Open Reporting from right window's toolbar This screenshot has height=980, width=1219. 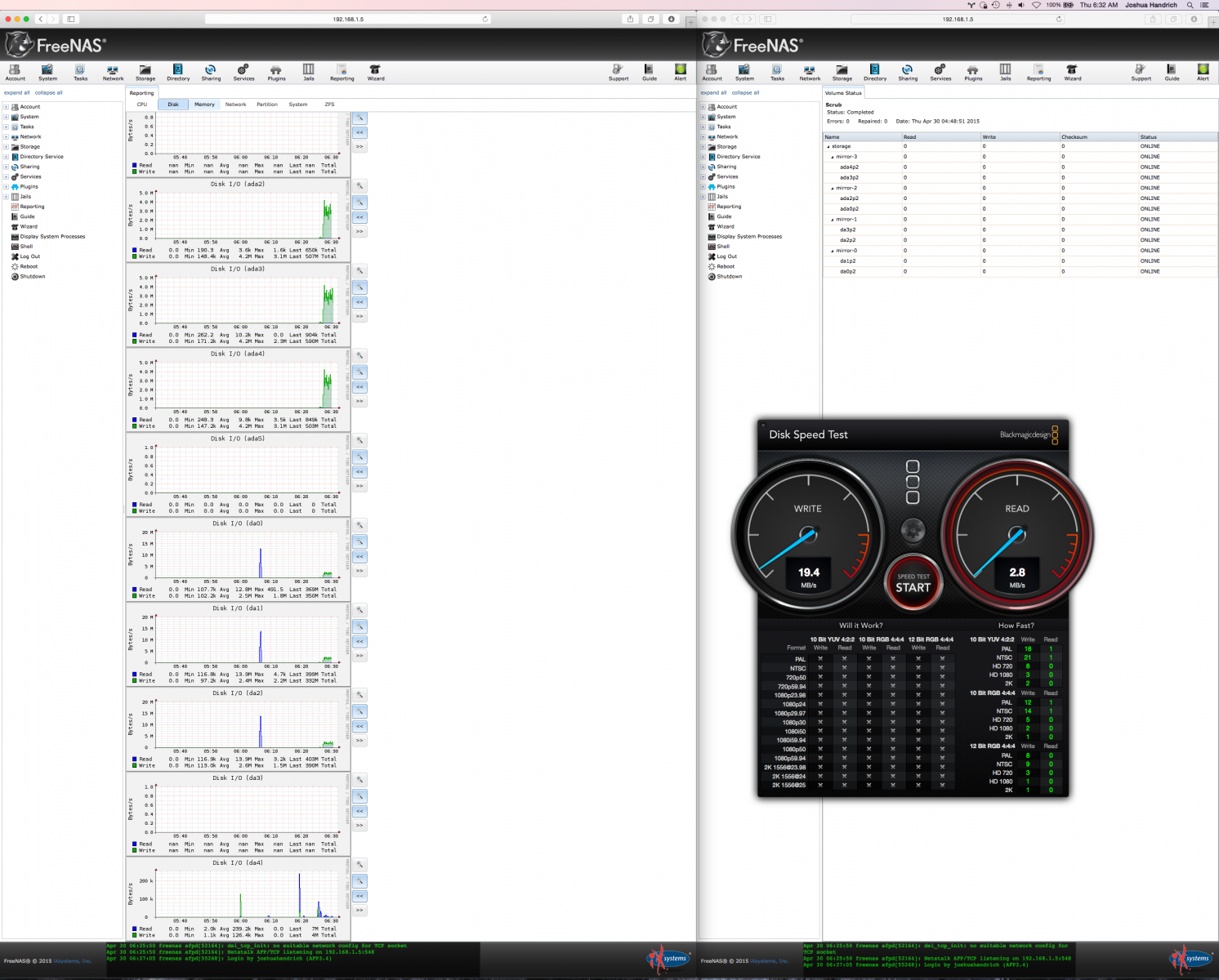1038,73
